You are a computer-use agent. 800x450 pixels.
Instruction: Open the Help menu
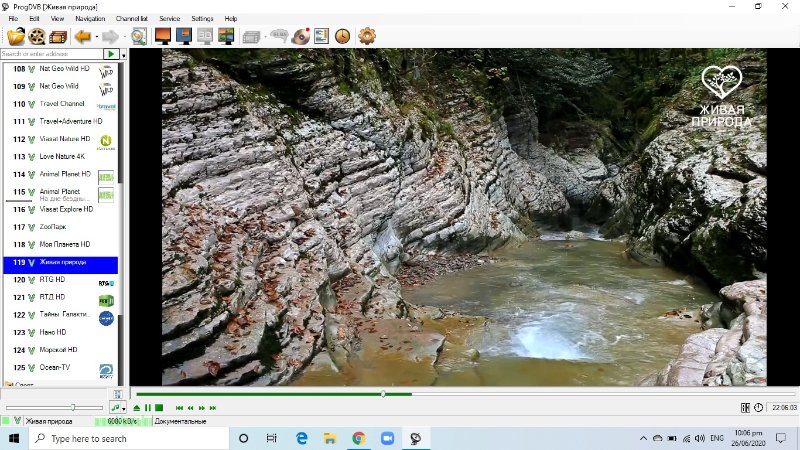tap(231, 18)
